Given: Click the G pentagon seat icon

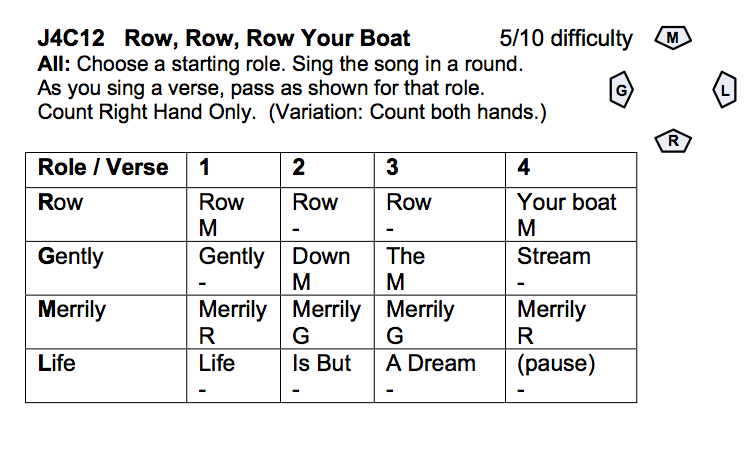Looking at the screenshot, I should (621, 89).
